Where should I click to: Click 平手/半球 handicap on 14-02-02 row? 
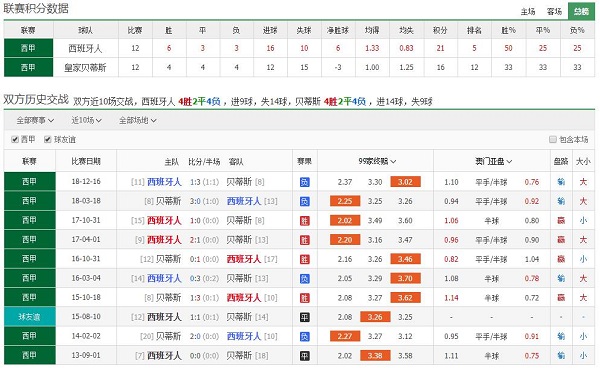[491, 337]
